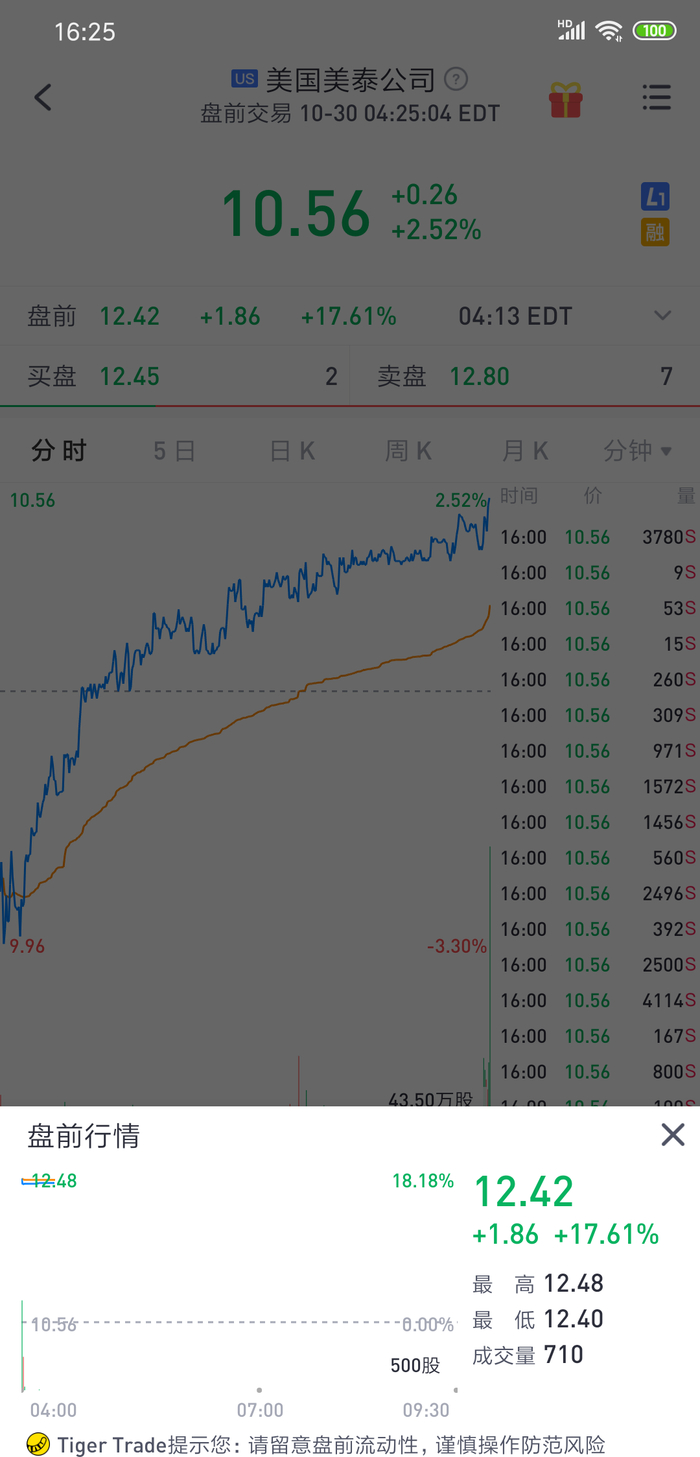Switch to the 周K tab
The image size is (700, 1457).
click(x=408, y=451)
